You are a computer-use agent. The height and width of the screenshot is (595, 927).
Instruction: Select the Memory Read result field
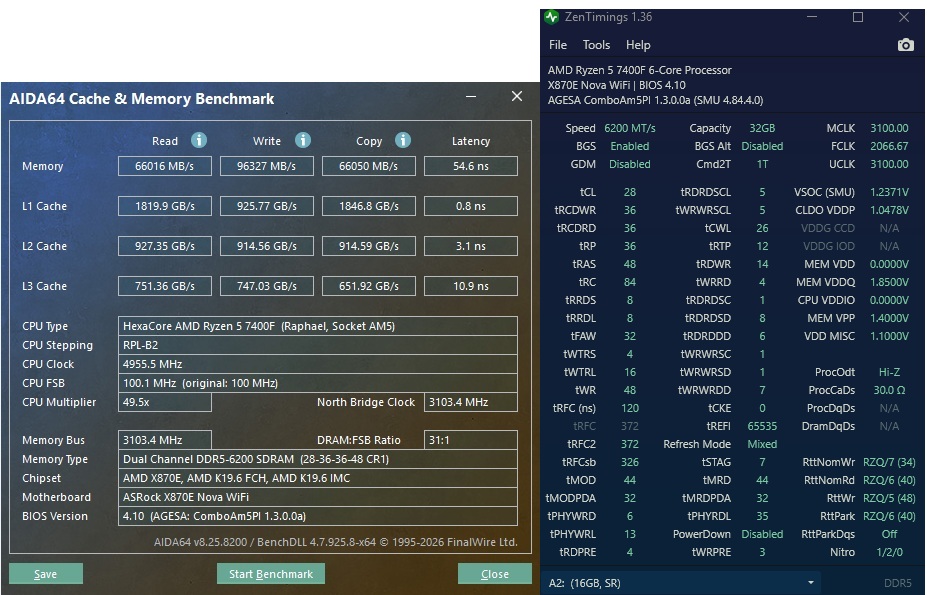pyautogui.click(x=164, y=166)
